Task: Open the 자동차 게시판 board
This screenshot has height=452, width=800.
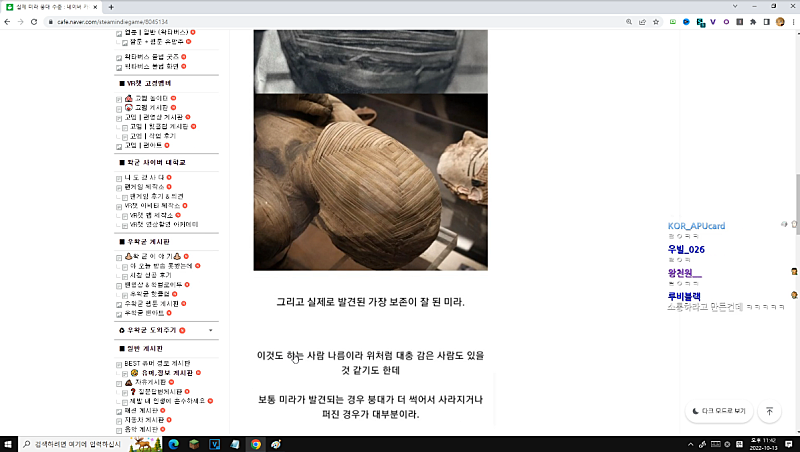Action: (144, 420)
